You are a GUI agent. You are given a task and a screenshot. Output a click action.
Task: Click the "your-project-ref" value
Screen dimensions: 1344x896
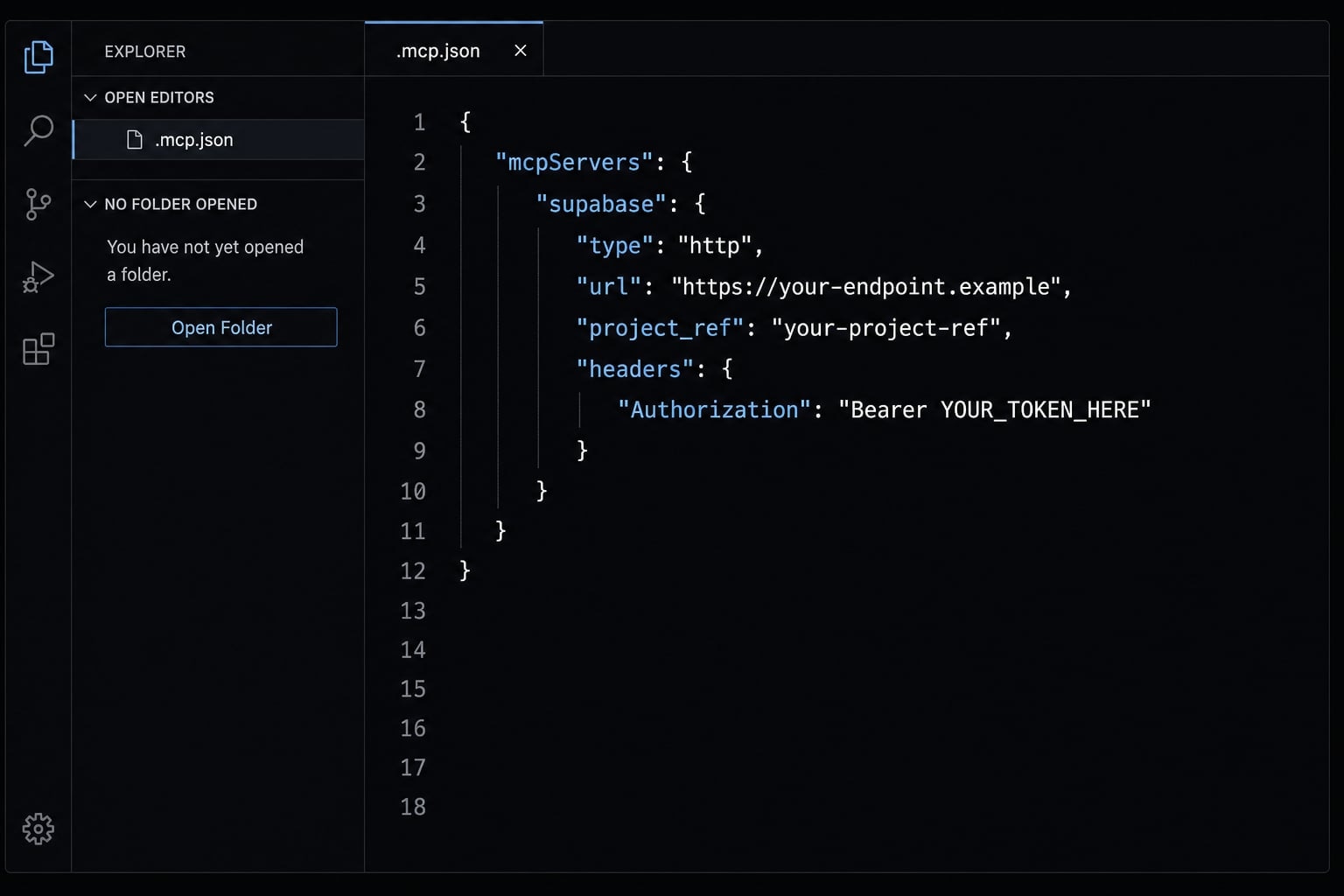click(885, 328)
